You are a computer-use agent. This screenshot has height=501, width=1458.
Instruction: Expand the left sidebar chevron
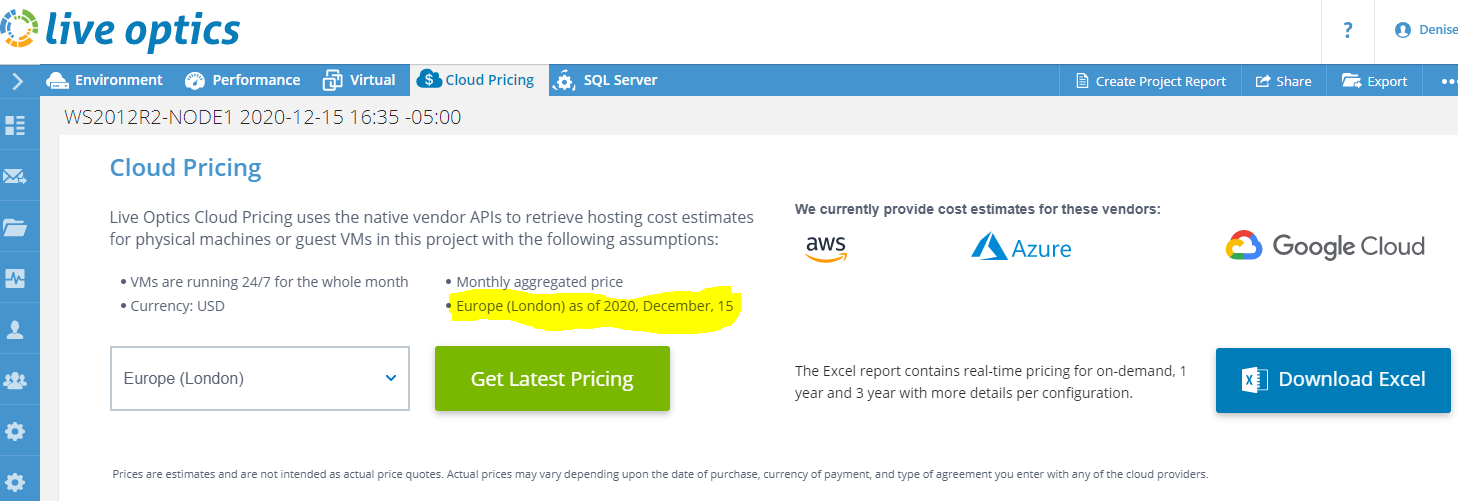click(17, 82)
